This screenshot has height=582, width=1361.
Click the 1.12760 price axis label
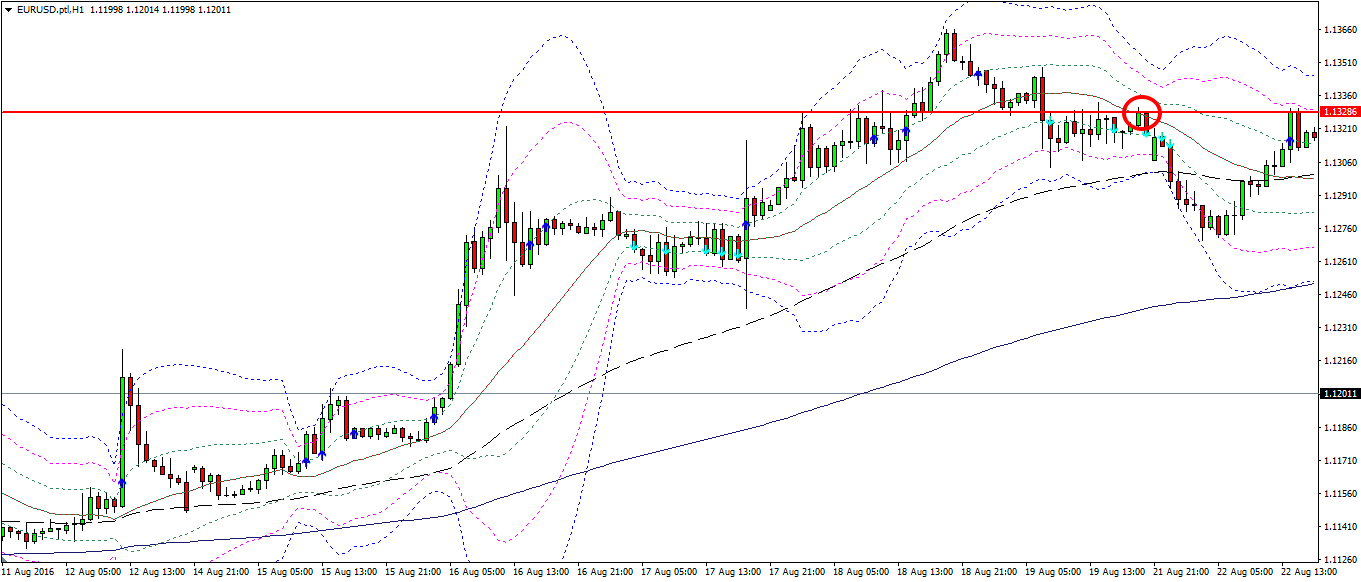point(1339,228)
